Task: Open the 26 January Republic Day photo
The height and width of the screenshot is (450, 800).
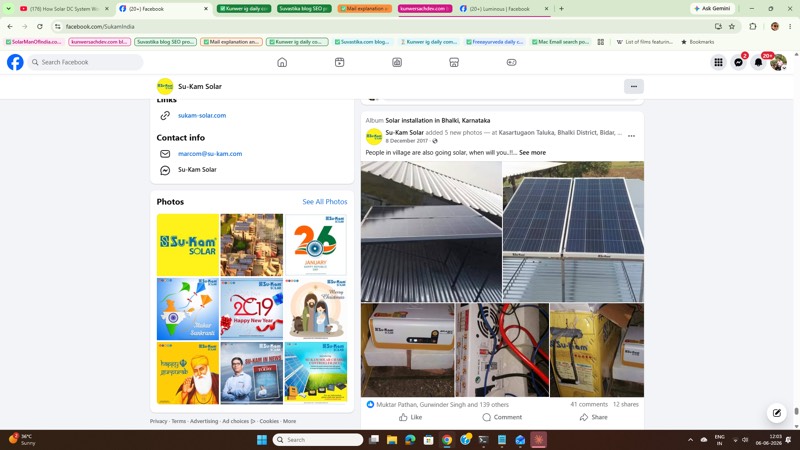Action: click(316, 245)
